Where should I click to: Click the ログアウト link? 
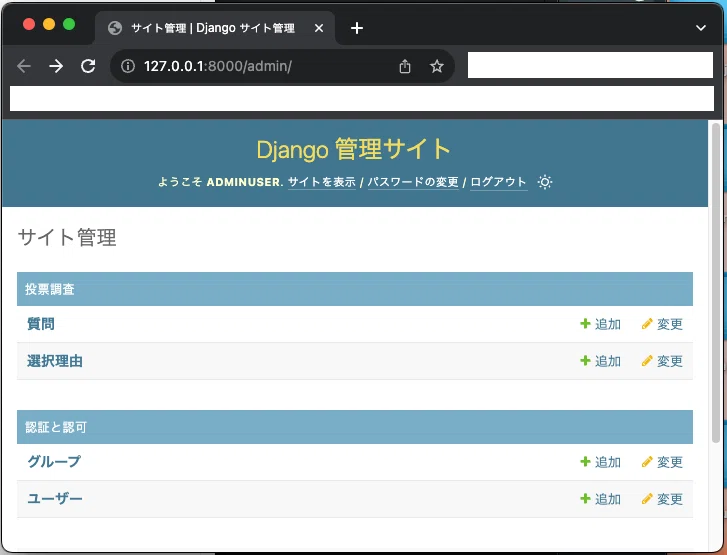coord(498,182)
